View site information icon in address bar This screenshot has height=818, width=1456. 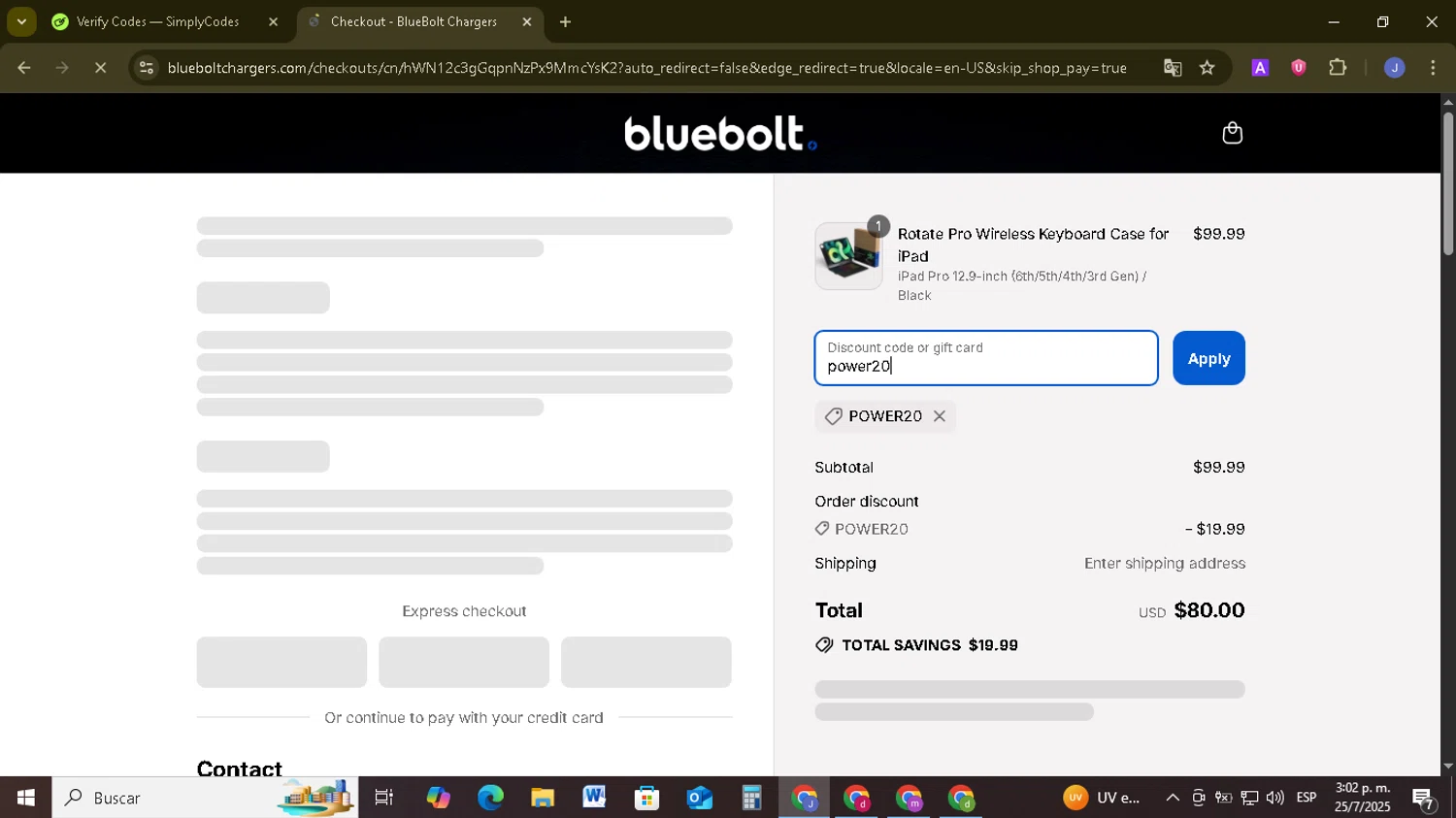click(146, 68)
